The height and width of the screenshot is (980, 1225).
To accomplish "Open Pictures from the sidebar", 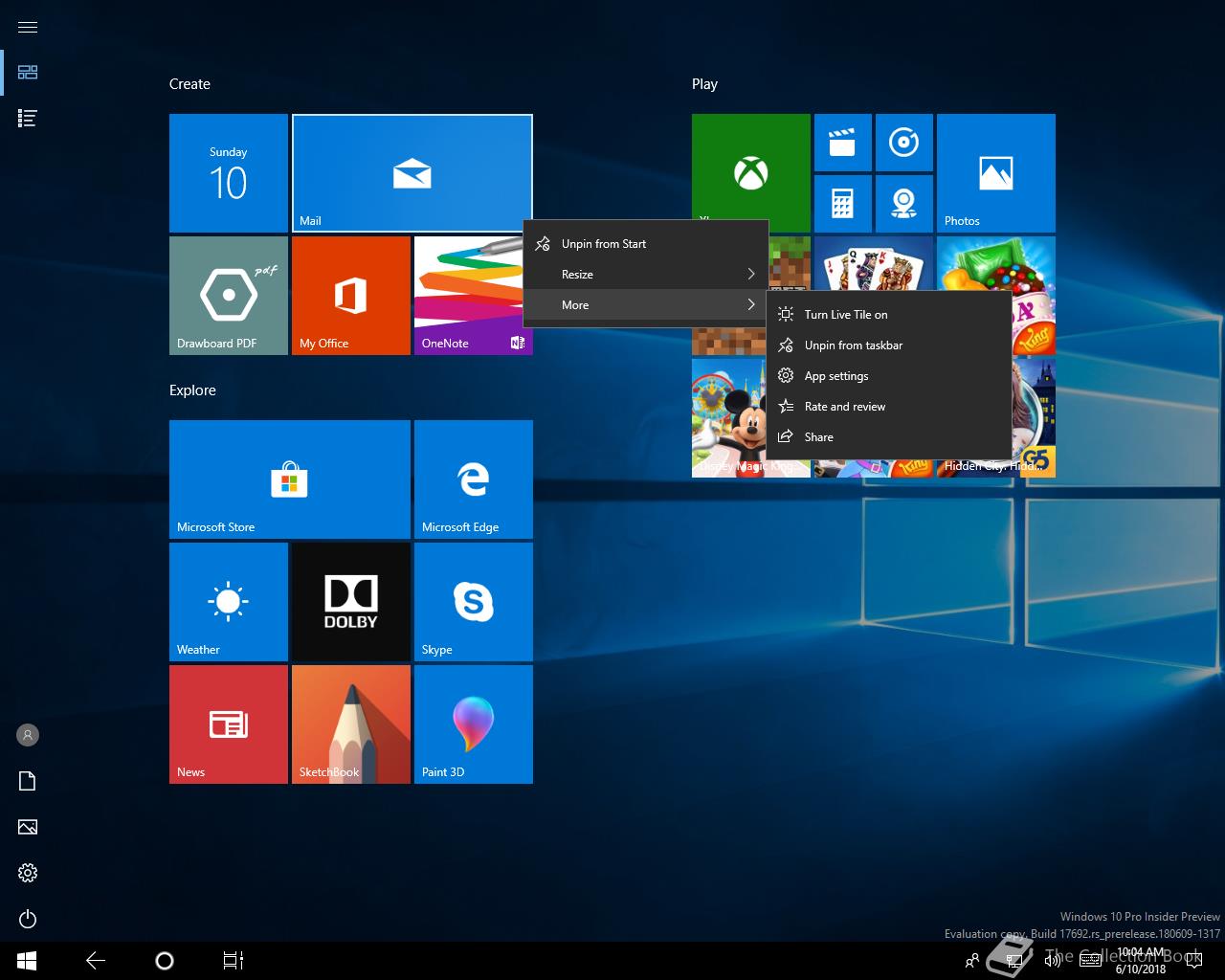I will click(x=28, y=827).
